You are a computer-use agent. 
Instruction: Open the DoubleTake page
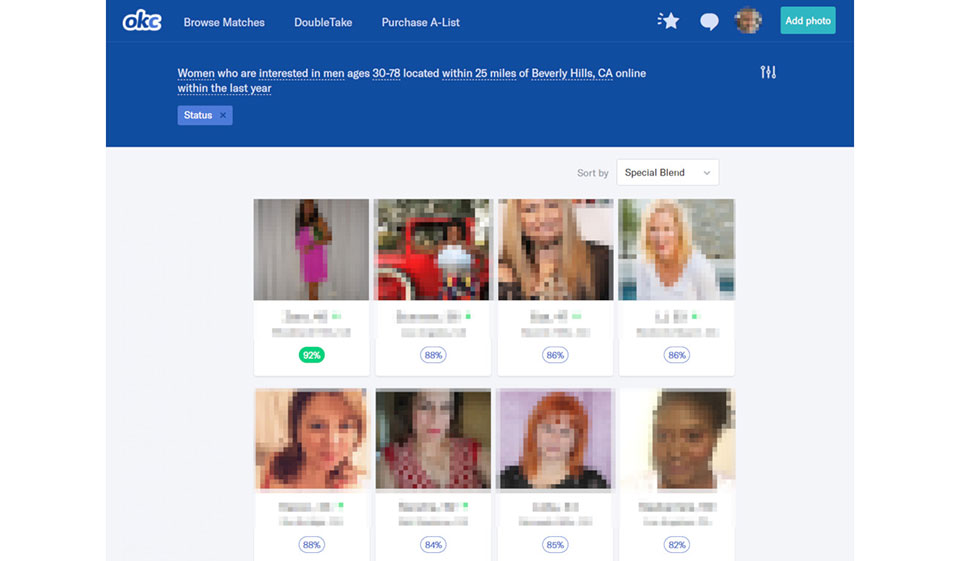pyautogui.click(x=323, y=22)
